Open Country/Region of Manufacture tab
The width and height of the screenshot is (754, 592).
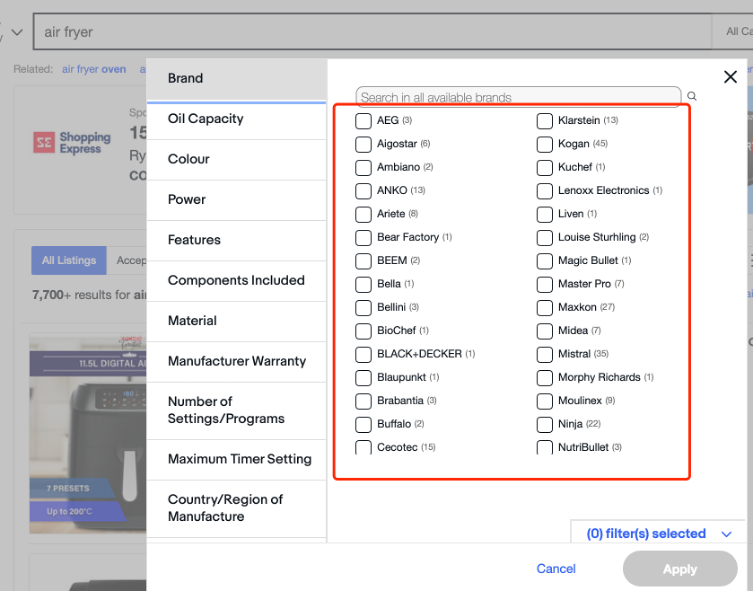pos(237,509)
